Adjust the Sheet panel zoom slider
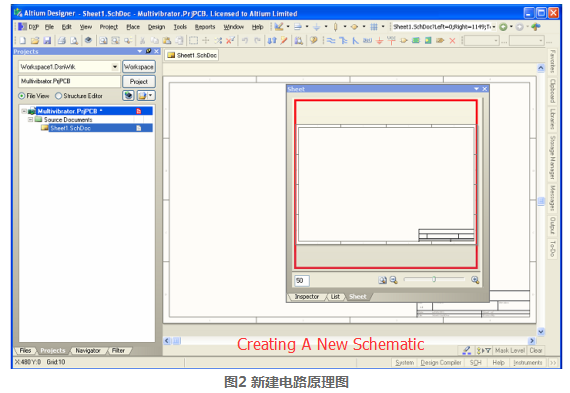570x393 pixels. [x=434, y=280]
